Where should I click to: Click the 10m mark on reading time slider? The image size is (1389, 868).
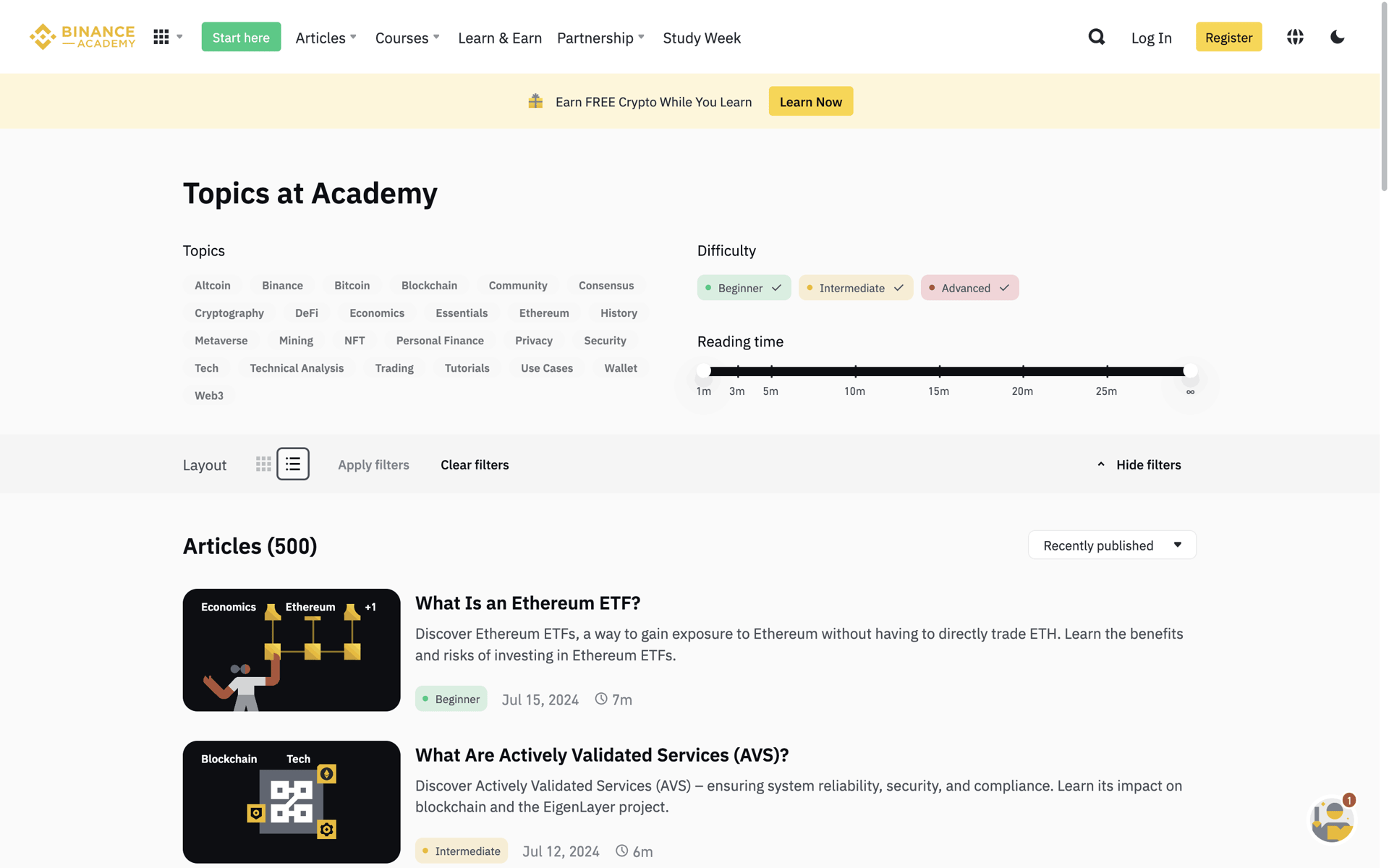(855, 372)
